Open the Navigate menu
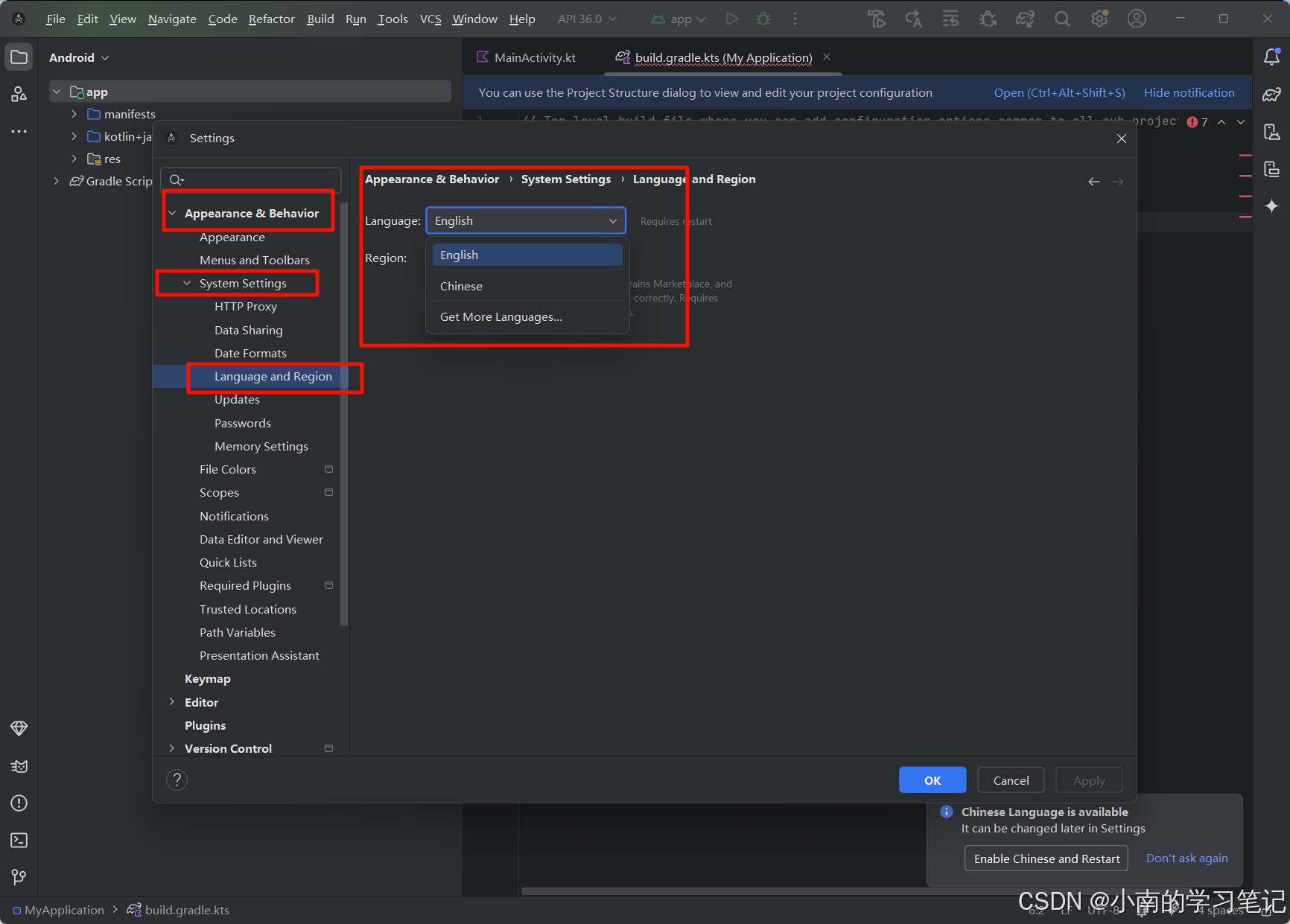 click(x=172, y=19)
